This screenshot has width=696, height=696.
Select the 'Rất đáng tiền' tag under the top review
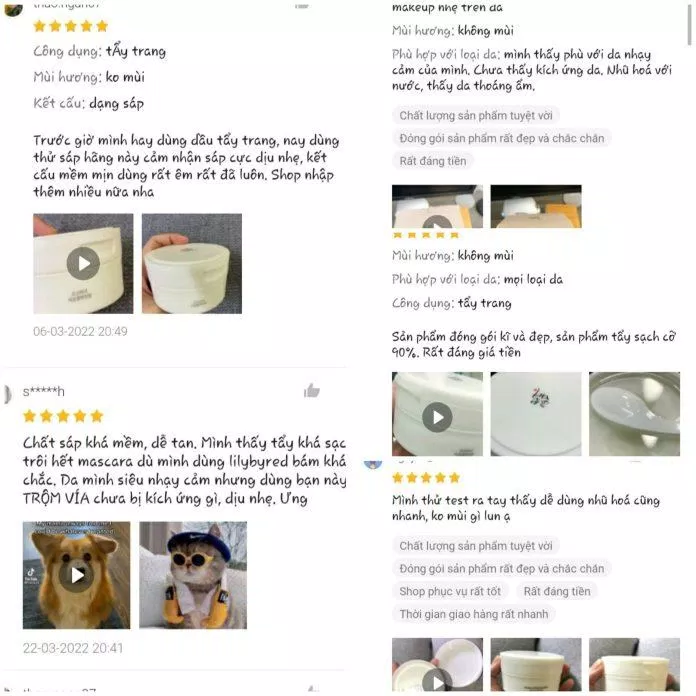[x=433, y=161]
